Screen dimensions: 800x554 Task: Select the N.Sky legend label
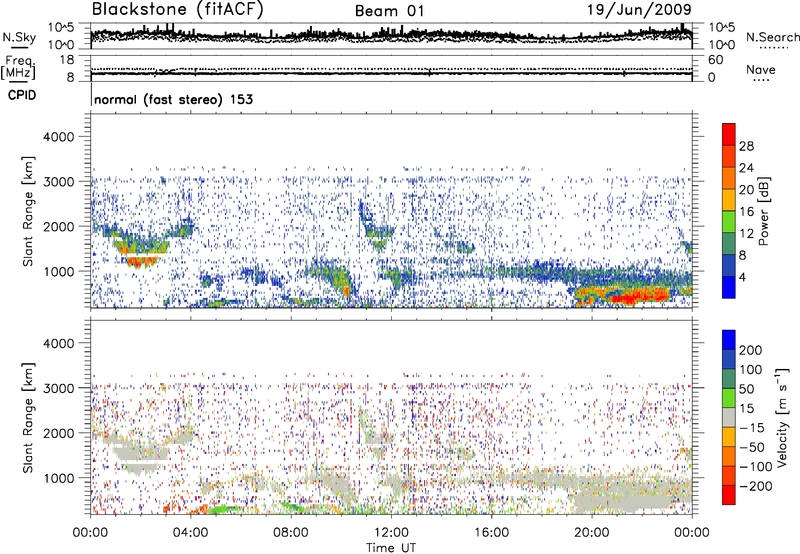click(x=19, y=38)
